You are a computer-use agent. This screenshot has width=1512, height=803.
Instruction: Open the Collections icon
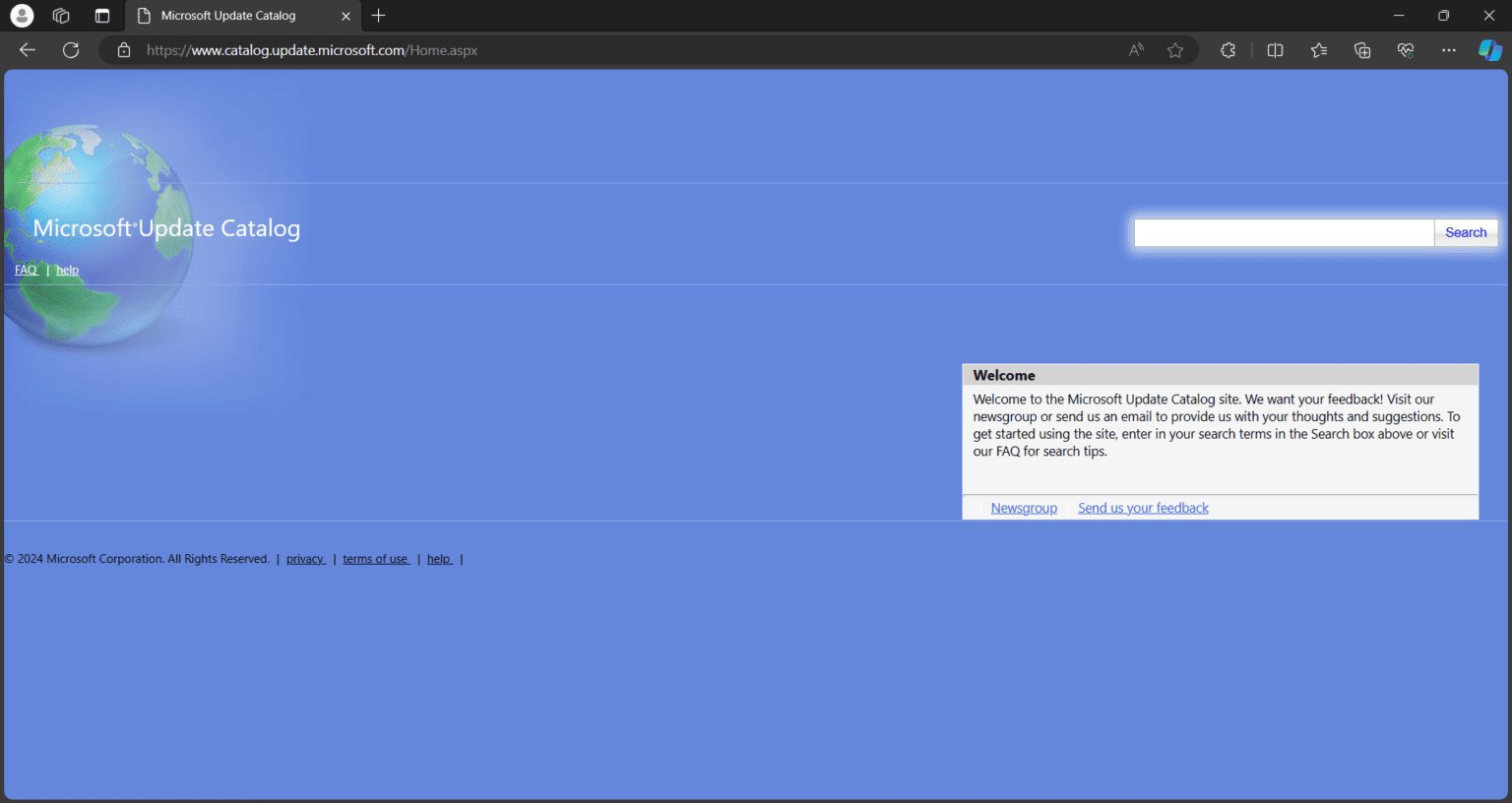click(1362, 50)
